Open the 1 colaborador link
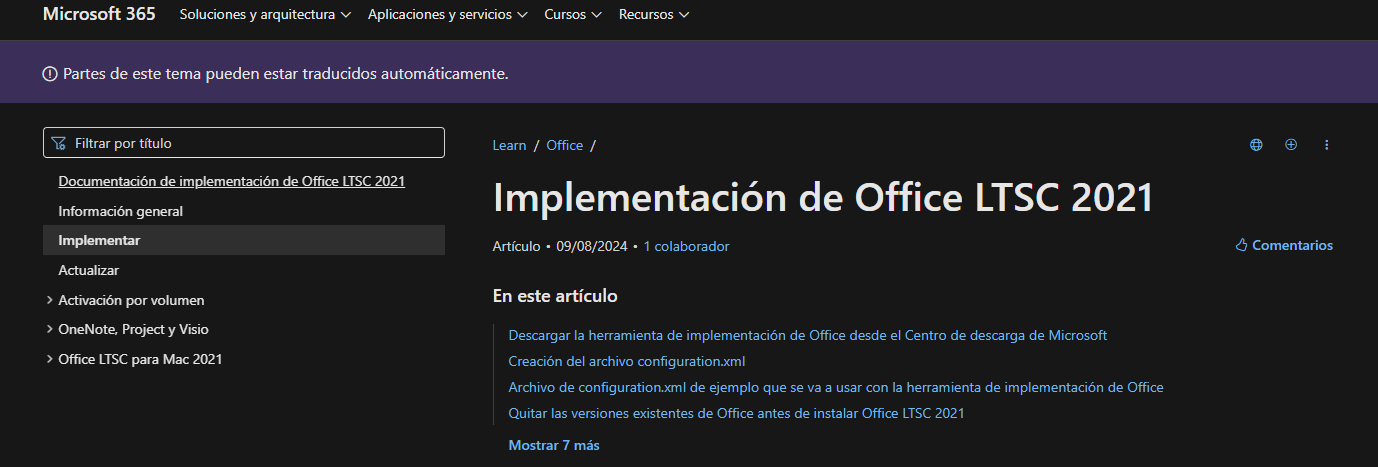 click(x=686, y=246)
